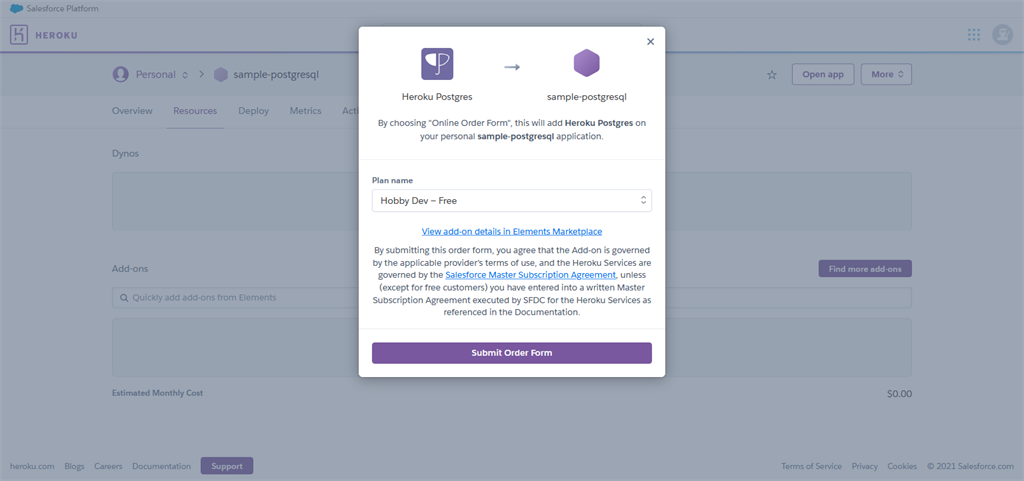The image size is (1024, 481).
Task: Click the Plan name label in dialog
Action: click(x=392, y=180)
